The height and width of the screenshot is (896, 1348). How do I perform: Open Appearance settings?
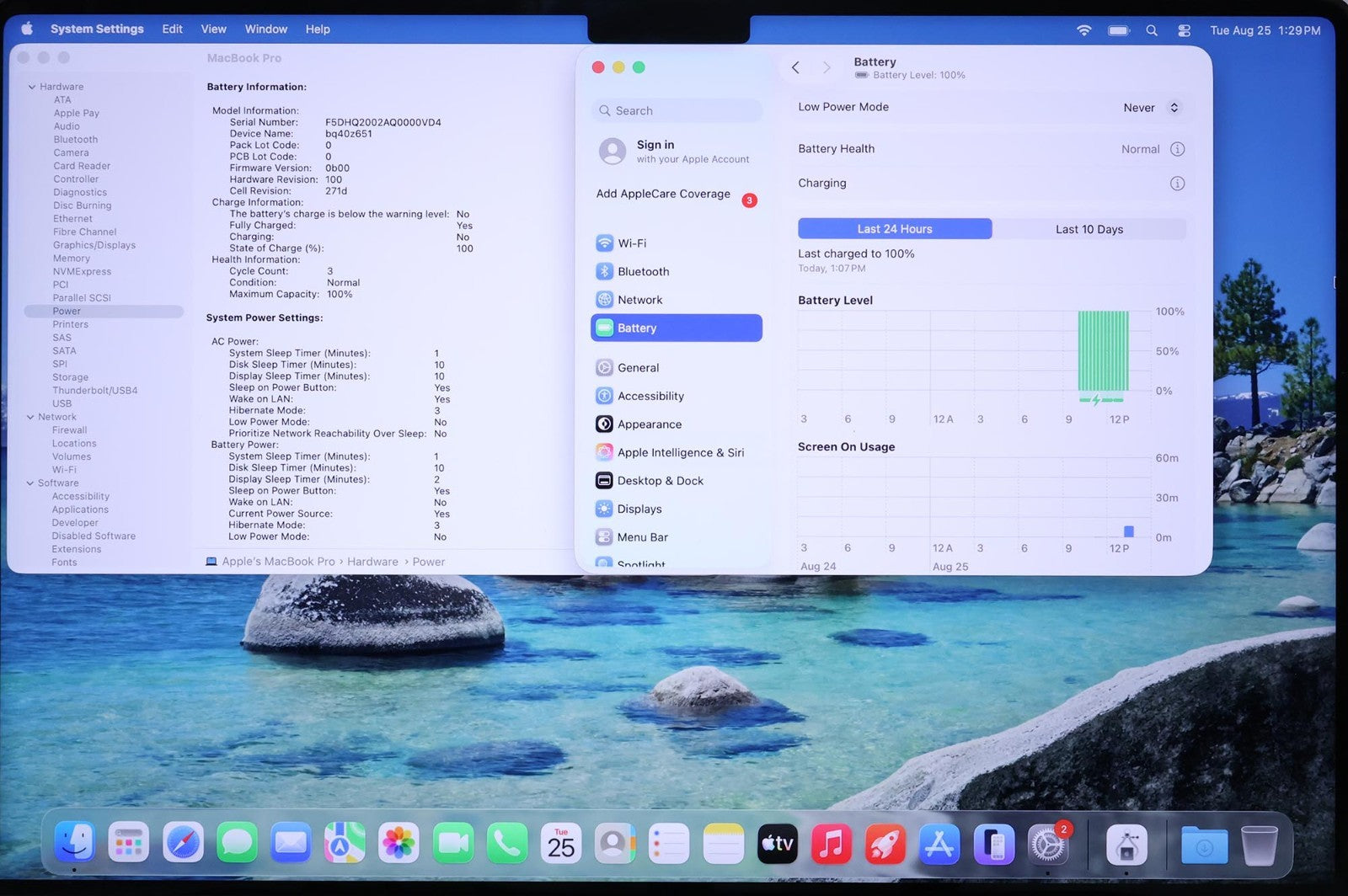coord(677,424)
